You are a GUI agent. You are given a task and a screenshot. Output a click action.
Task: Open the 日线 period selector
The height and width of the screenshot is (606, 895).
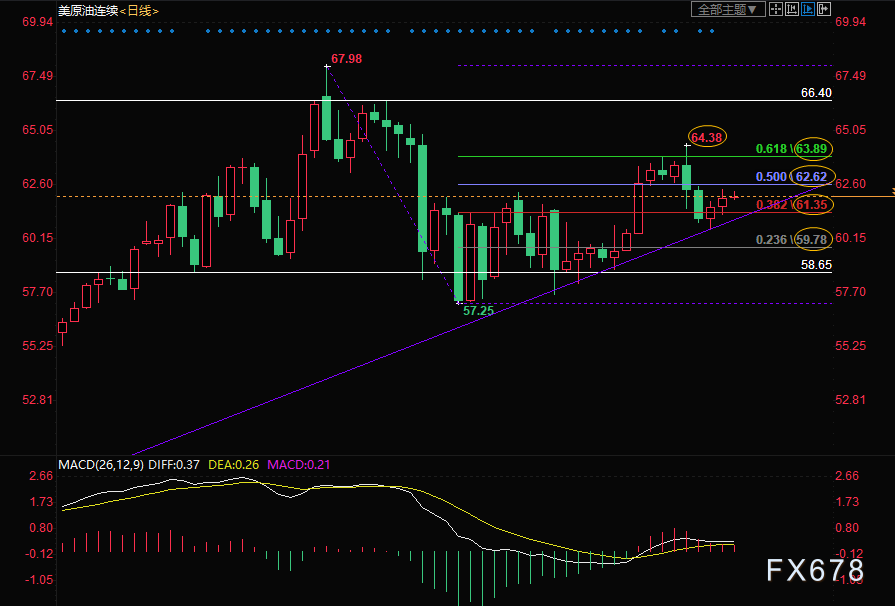(141, 10)
